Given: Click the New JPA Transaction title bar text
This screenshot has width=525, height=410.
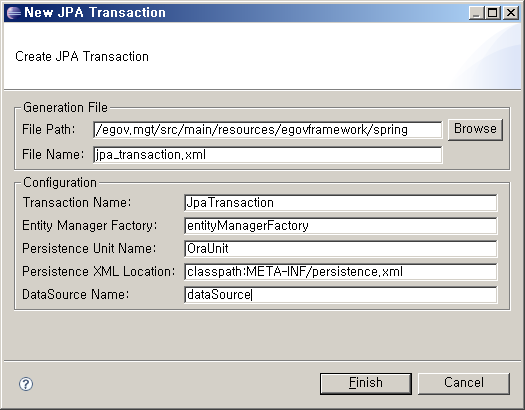Looking at the screenshot, I should (x=95, y=13).
